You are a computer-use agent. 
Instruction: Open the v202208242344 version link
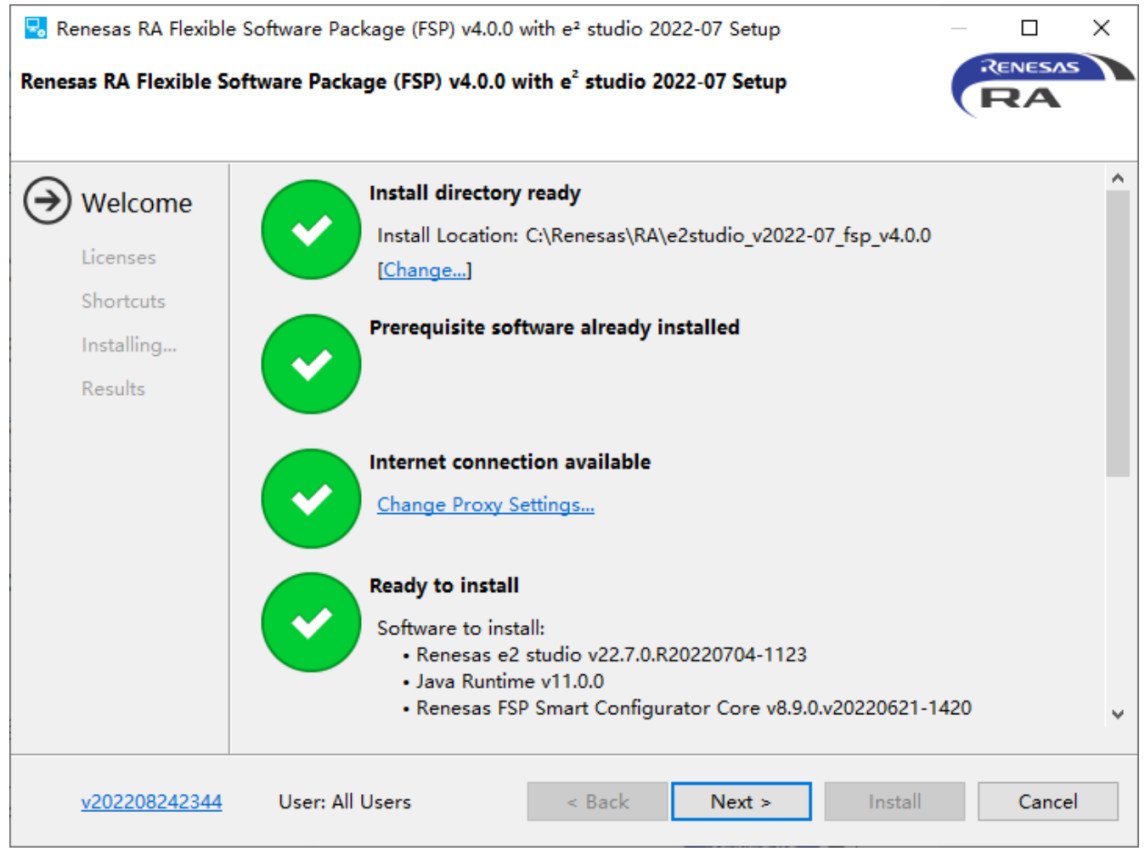(152, 802)
